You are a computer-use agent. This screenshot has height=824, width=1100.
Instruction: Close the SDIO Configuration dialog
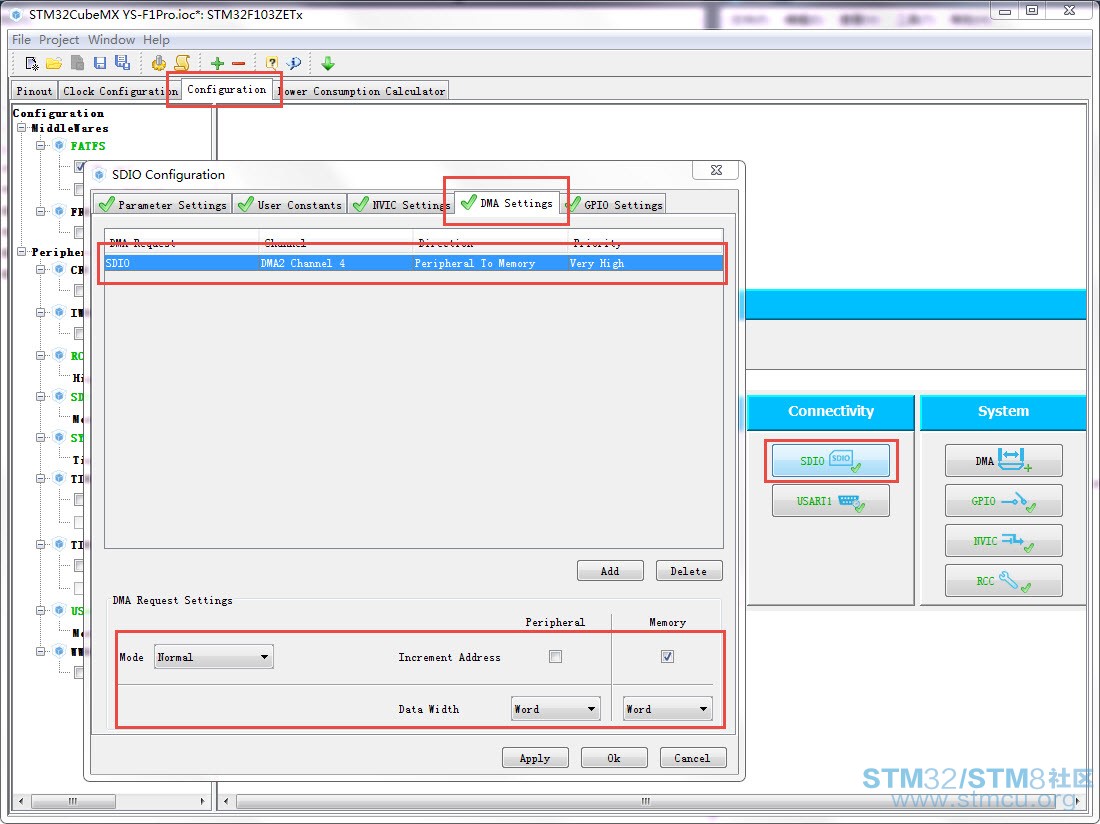(716, 170)
